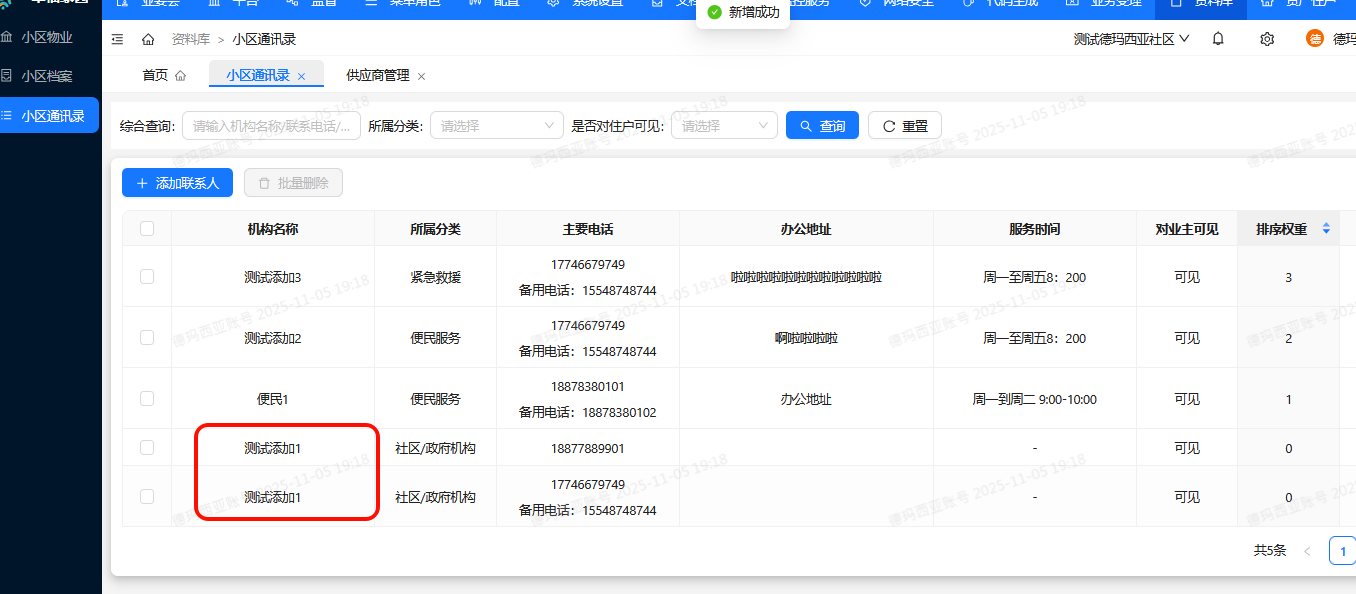Switch to the 首页 tab
1356x594 pixels.
[x=155, y=76]
